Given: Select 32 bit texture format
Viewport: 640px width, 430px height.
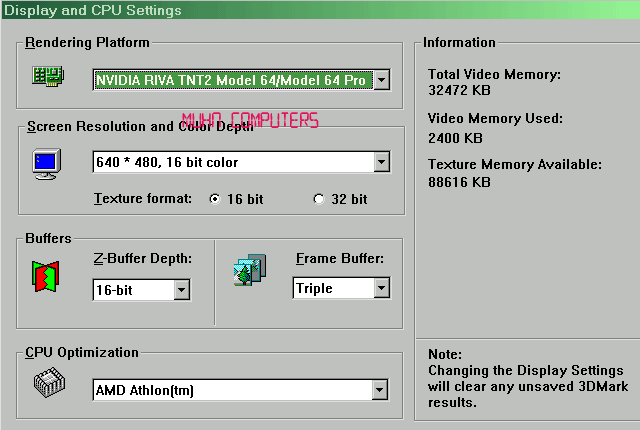Looking at the screenshot, I should 319,199.
